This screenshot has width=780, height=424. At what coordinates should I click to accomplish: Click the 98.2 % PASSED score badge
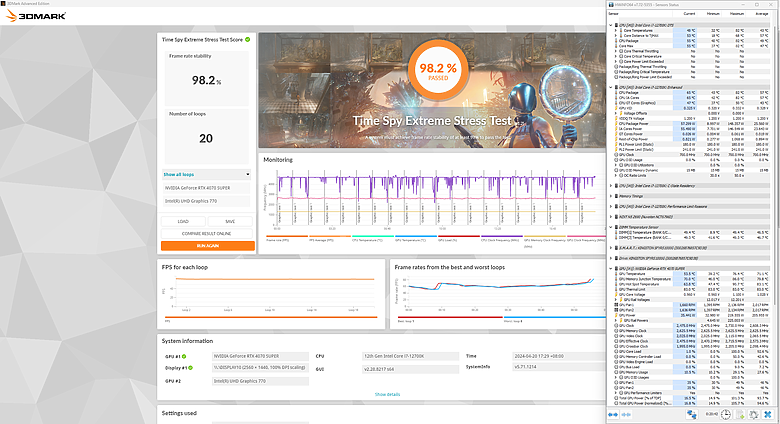[438, 70]
